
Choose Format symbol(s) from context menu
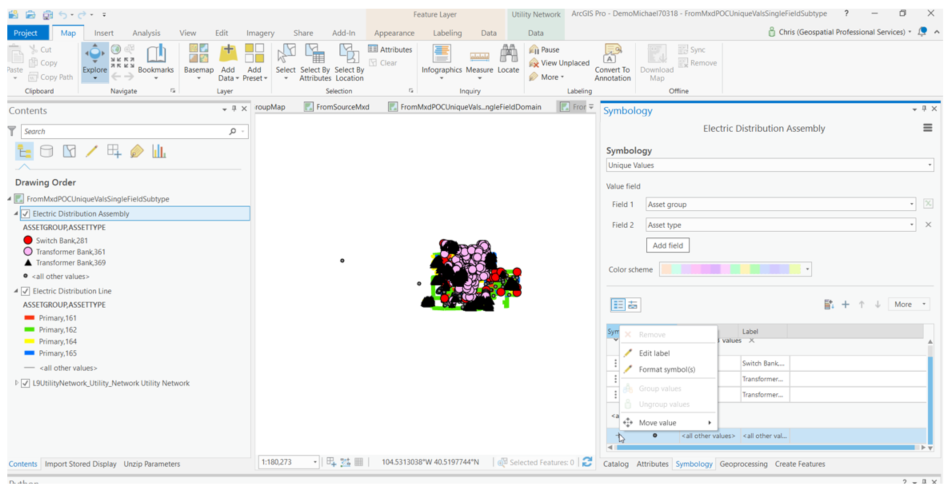pyautogui.click(x=666, y=369)
